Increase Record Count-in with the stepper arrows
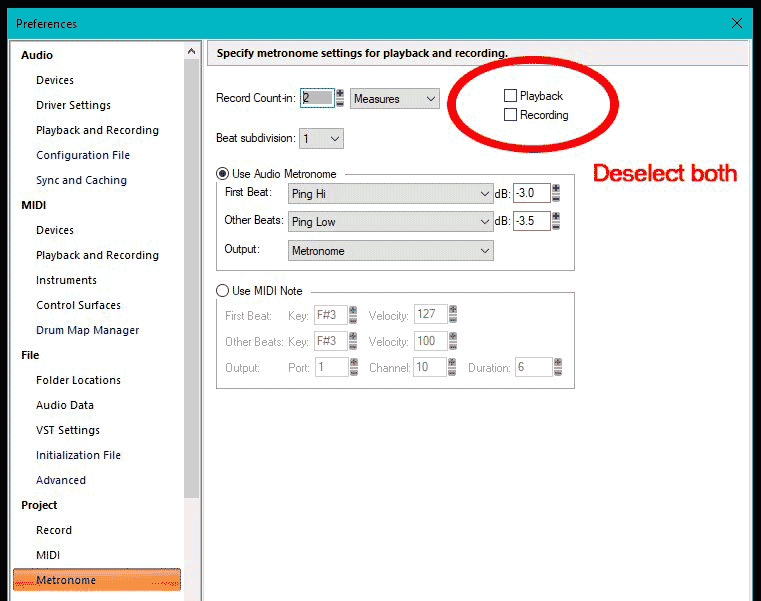Image resolution: width=761 pixels, height=601 pixels. coord(340,94)
